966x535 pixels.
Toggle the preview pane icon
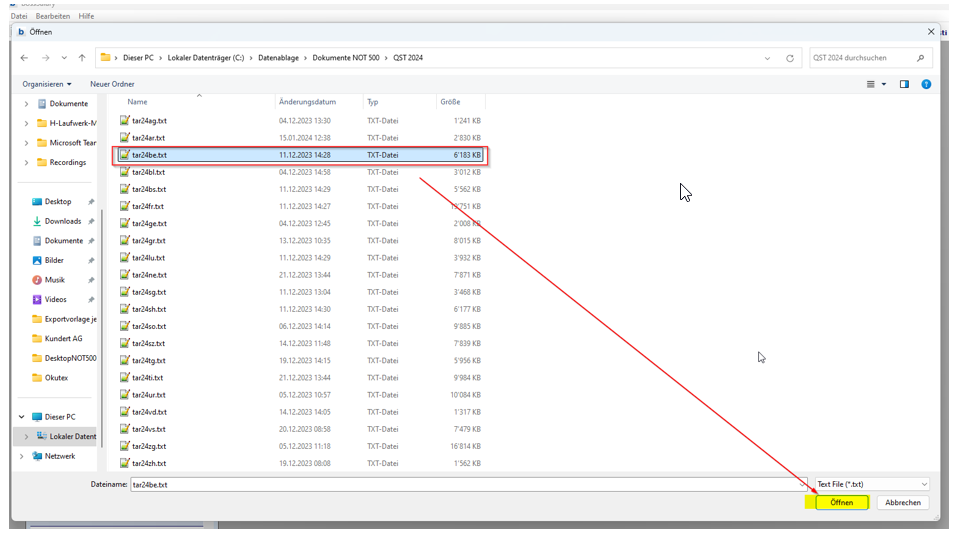pos(904,84)
